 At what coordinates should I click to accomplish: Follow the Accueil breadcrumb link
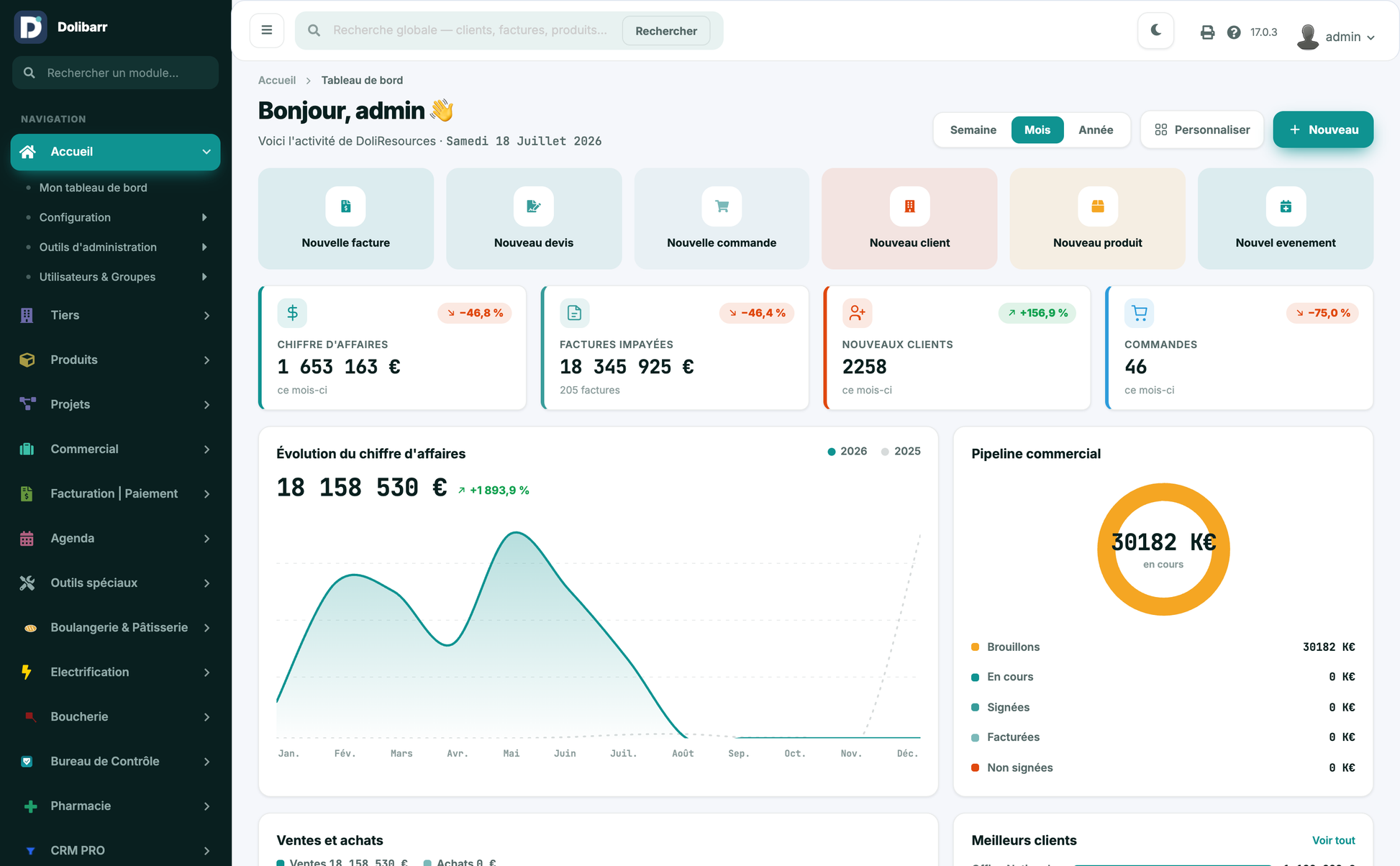pyautogui.click(x=277, y=80)
